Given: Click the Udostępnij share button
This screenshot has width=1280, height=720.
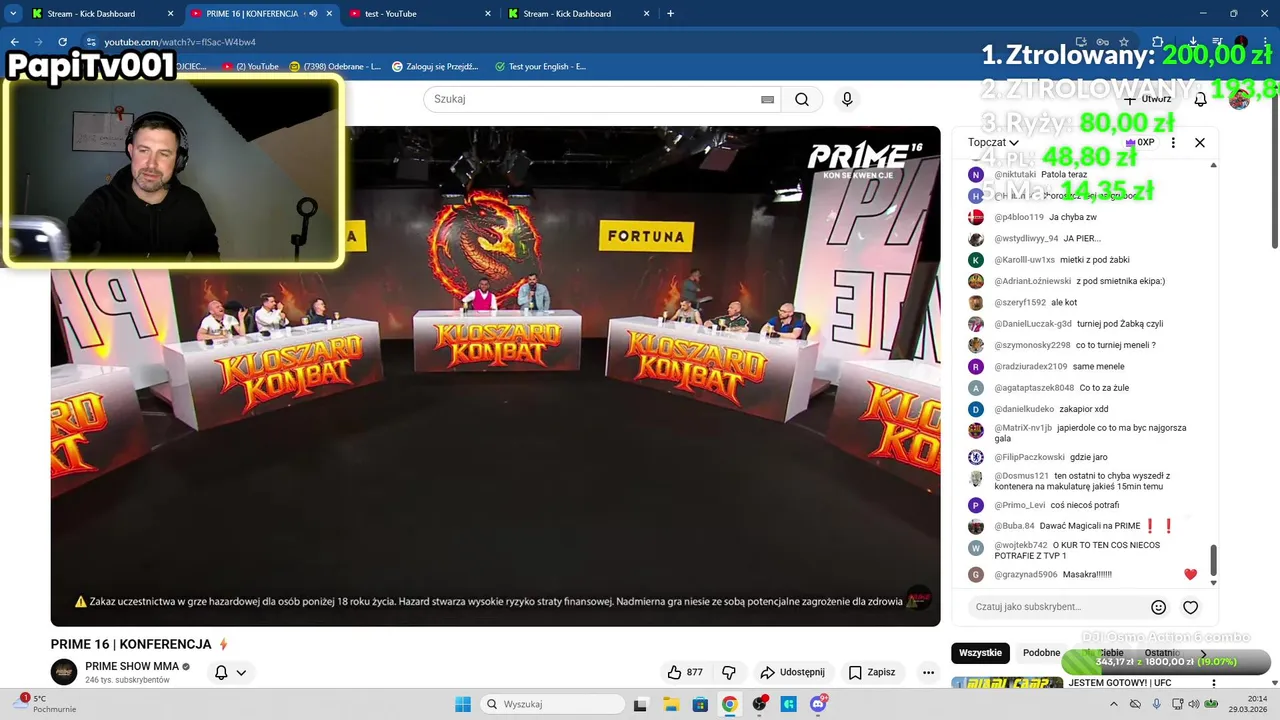Looking at the screenshot, I should coord(792,672).
